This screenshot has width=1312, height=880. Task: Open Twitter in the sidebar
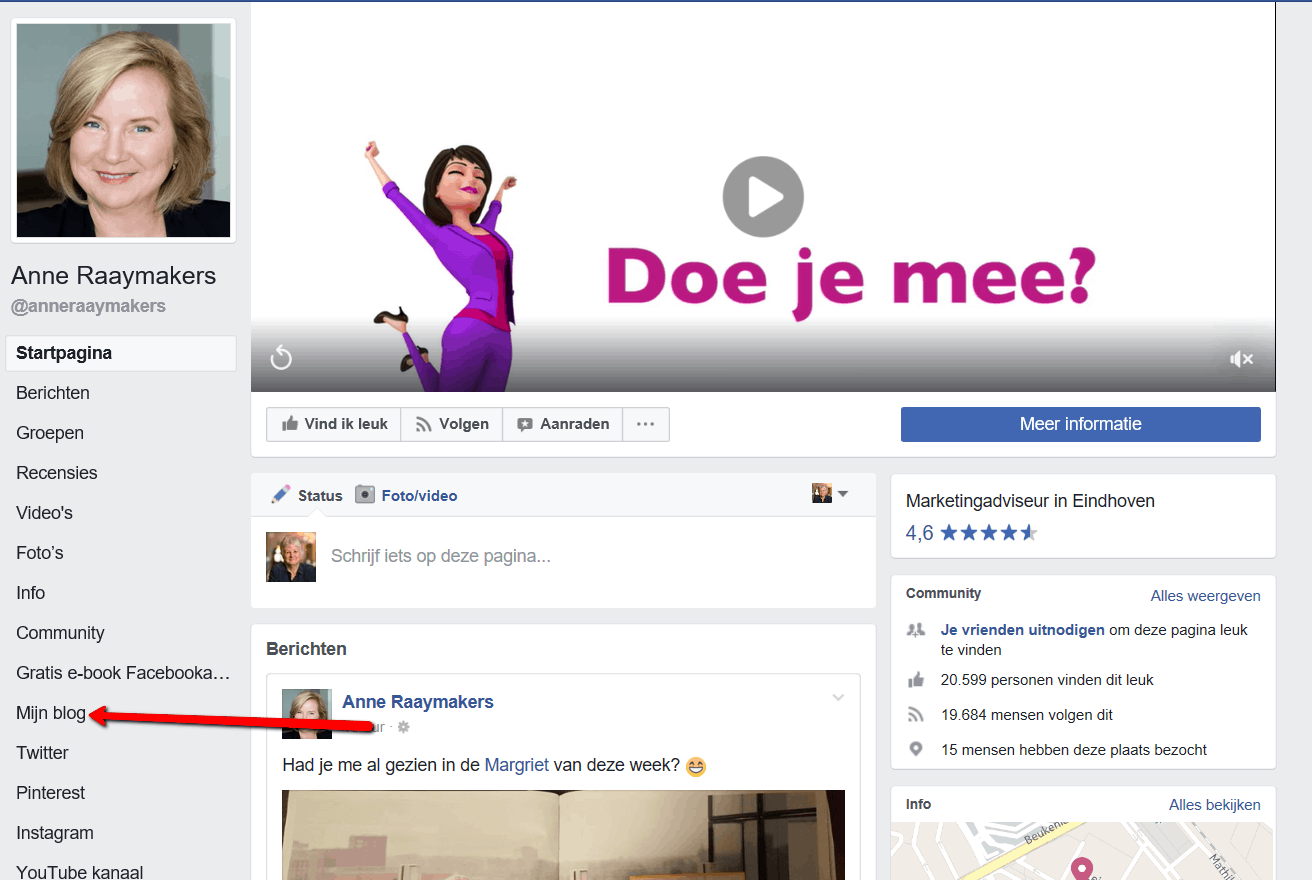42,753
